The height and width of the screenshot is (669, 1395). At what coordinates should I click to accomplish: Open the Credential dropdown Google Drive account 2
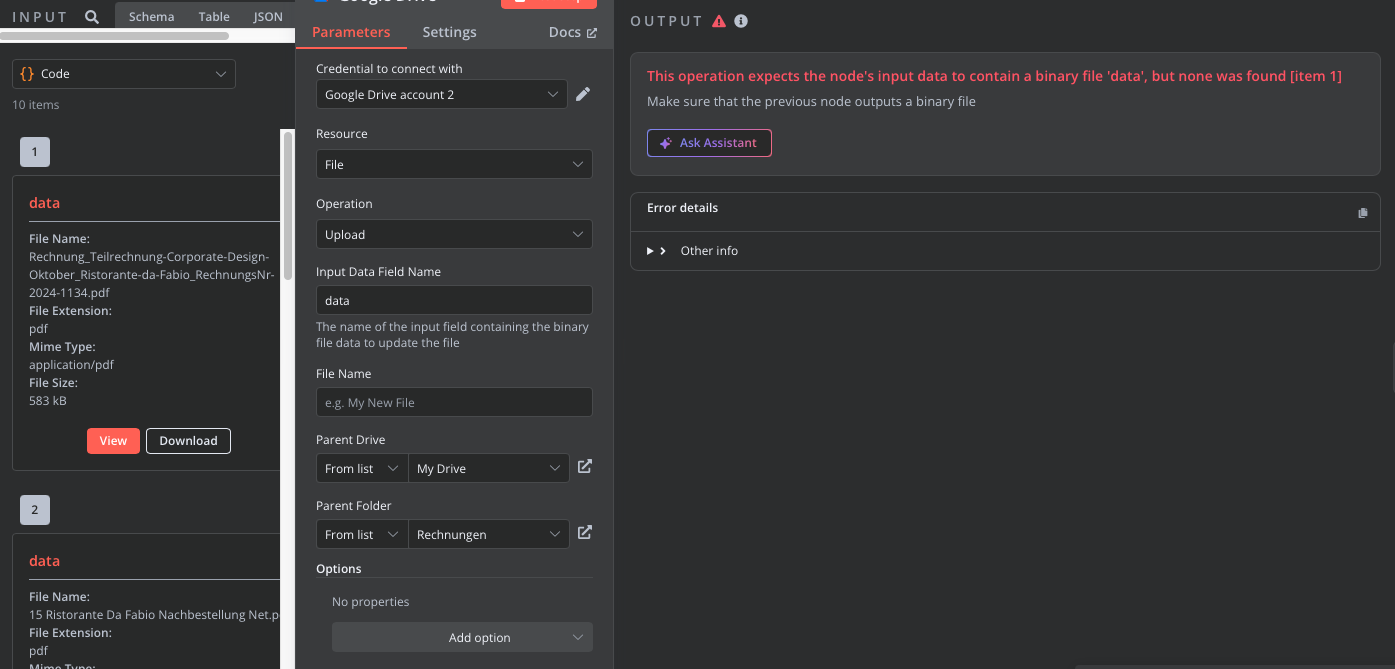[441, 94]
